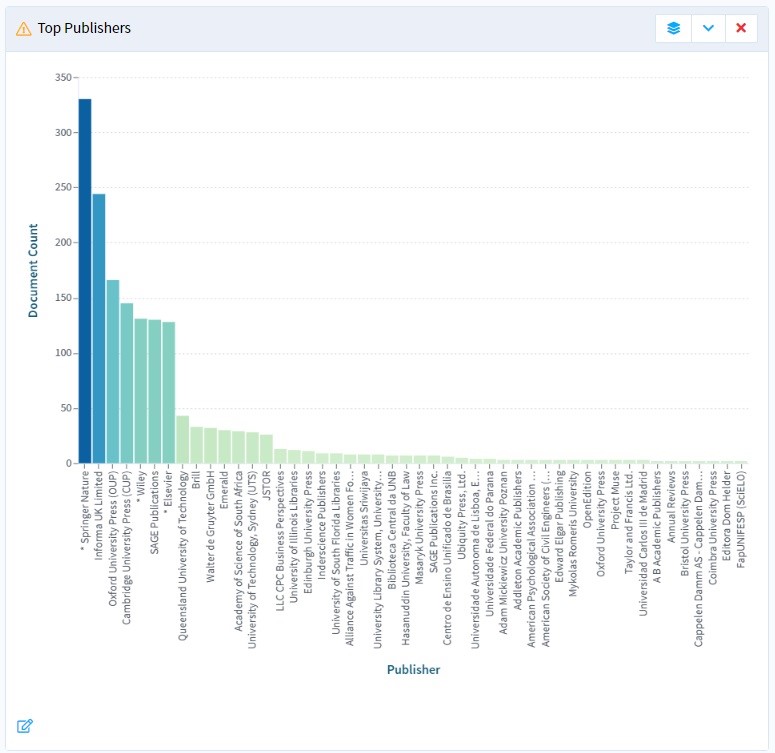This screenshot has height=753, width=775.
Task: Click the LLC CPC Business Perspectives label
Action: tap(280, 540)
